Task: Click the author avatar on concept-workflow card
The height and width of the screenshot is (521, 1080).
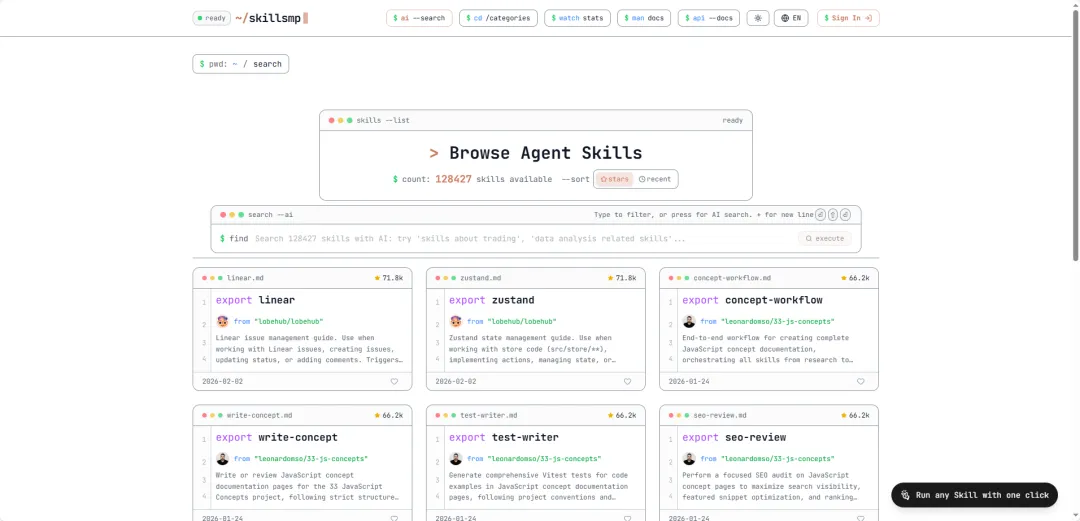Action: pyautogui.click(x=689, y=321)
